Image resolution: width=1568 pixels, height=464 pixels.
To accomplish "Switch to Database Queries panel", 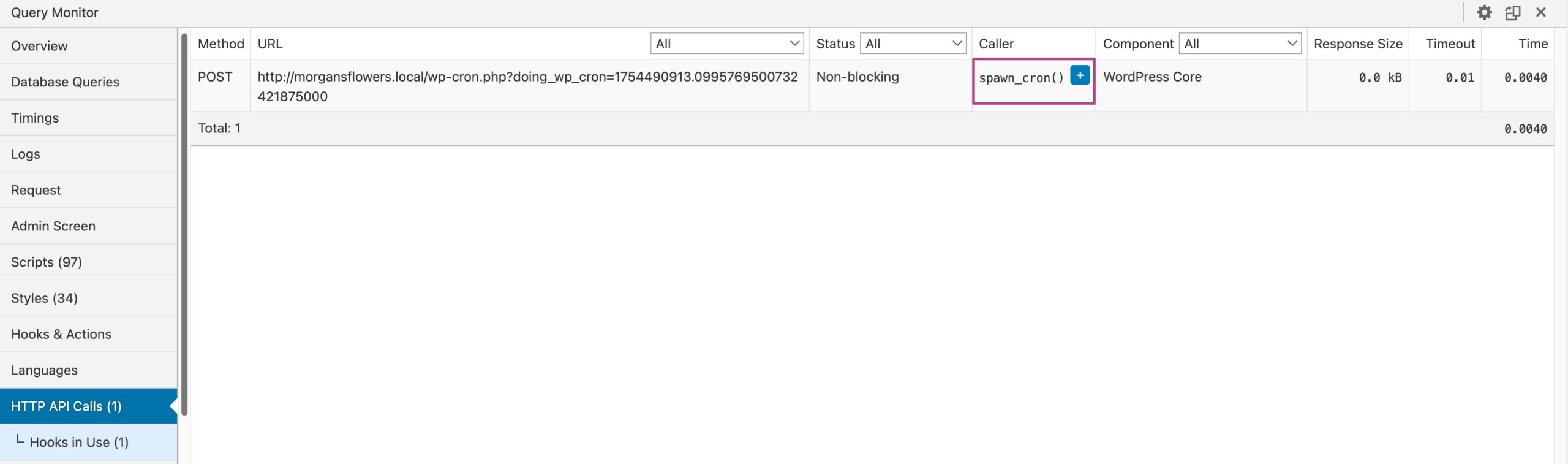I will (x=65, y=82).
